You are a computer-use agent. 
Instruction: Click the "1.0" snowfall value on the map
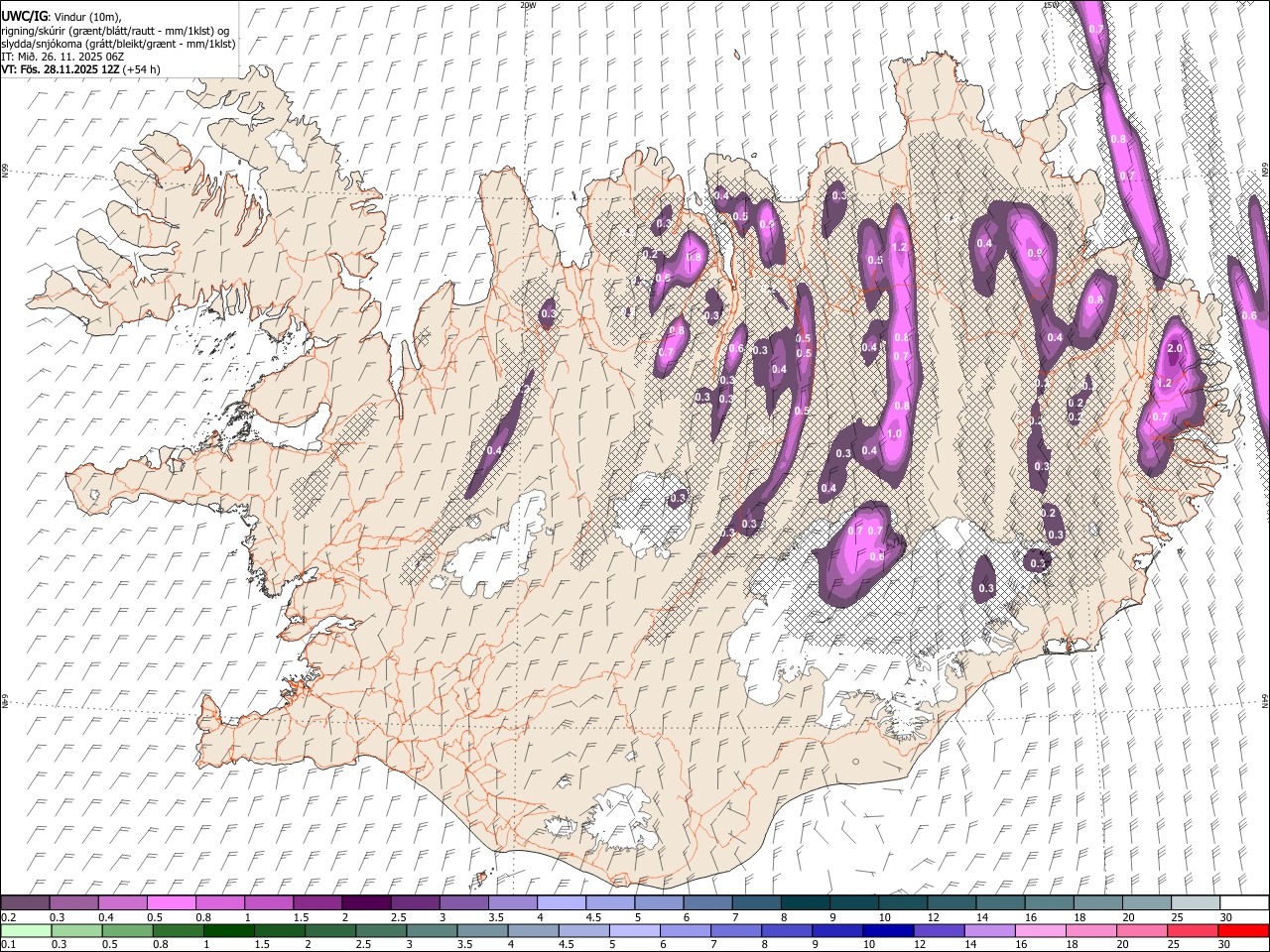[894, 434]
